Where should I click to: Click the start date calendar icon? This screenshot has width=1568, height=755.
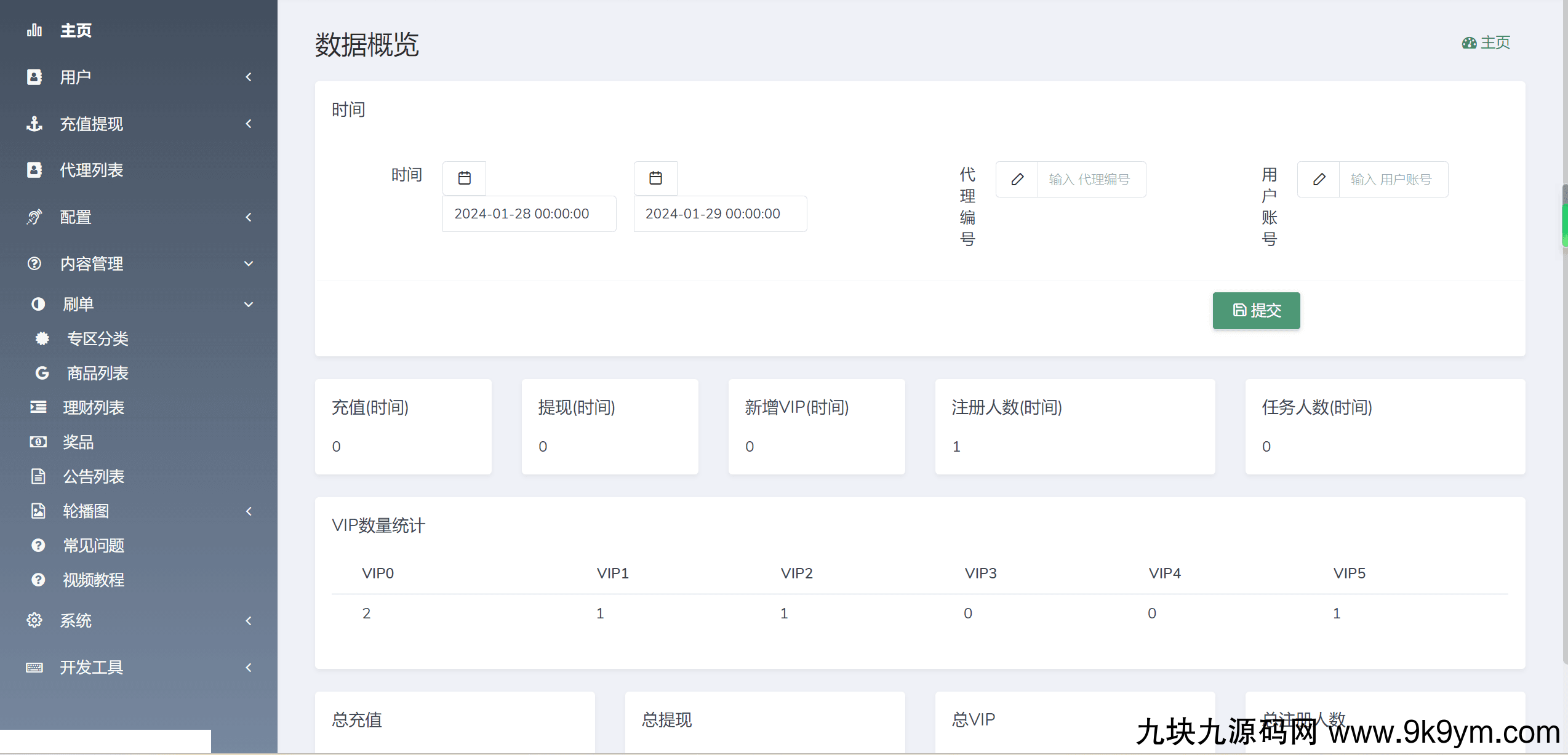click(464, 178)
